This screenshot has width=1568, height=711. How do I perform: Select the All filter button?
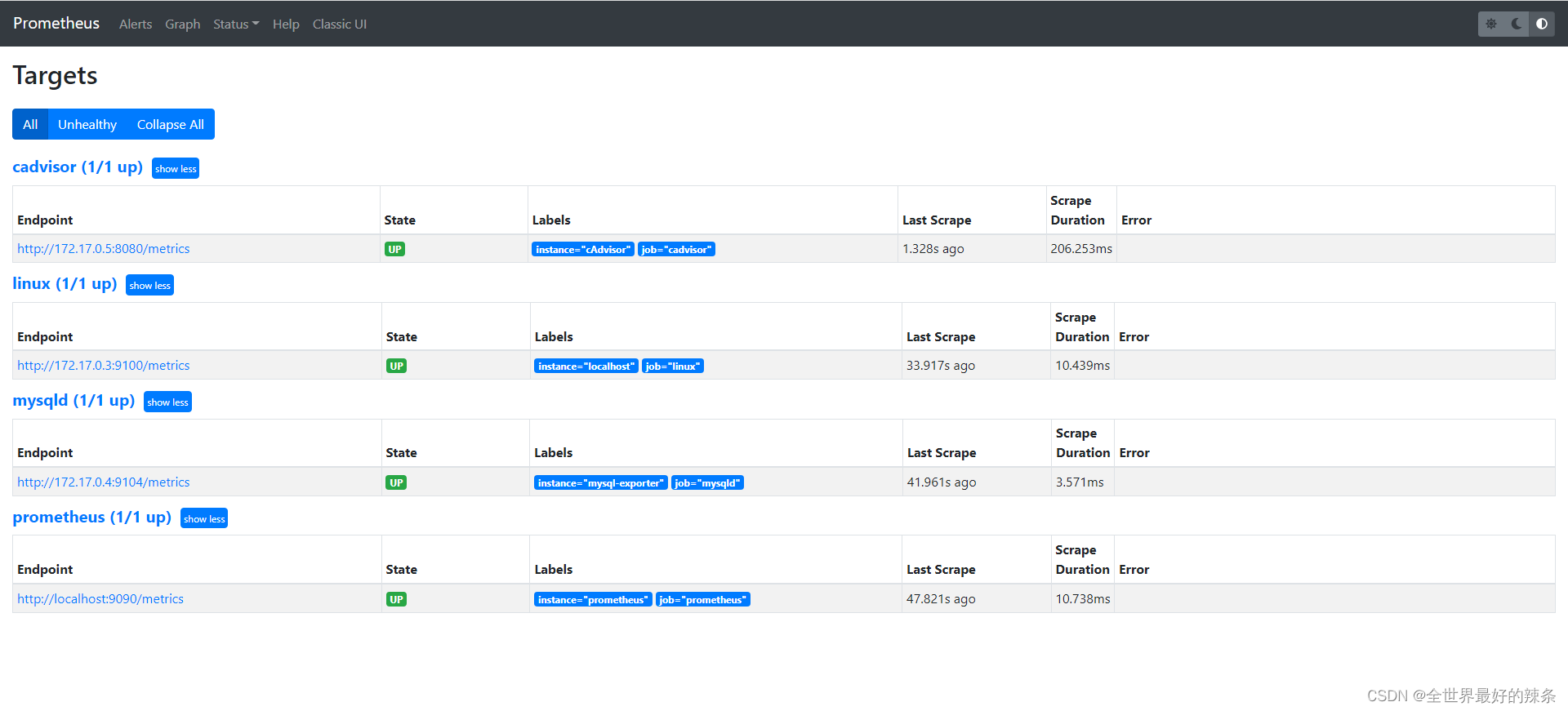[30, 124]
